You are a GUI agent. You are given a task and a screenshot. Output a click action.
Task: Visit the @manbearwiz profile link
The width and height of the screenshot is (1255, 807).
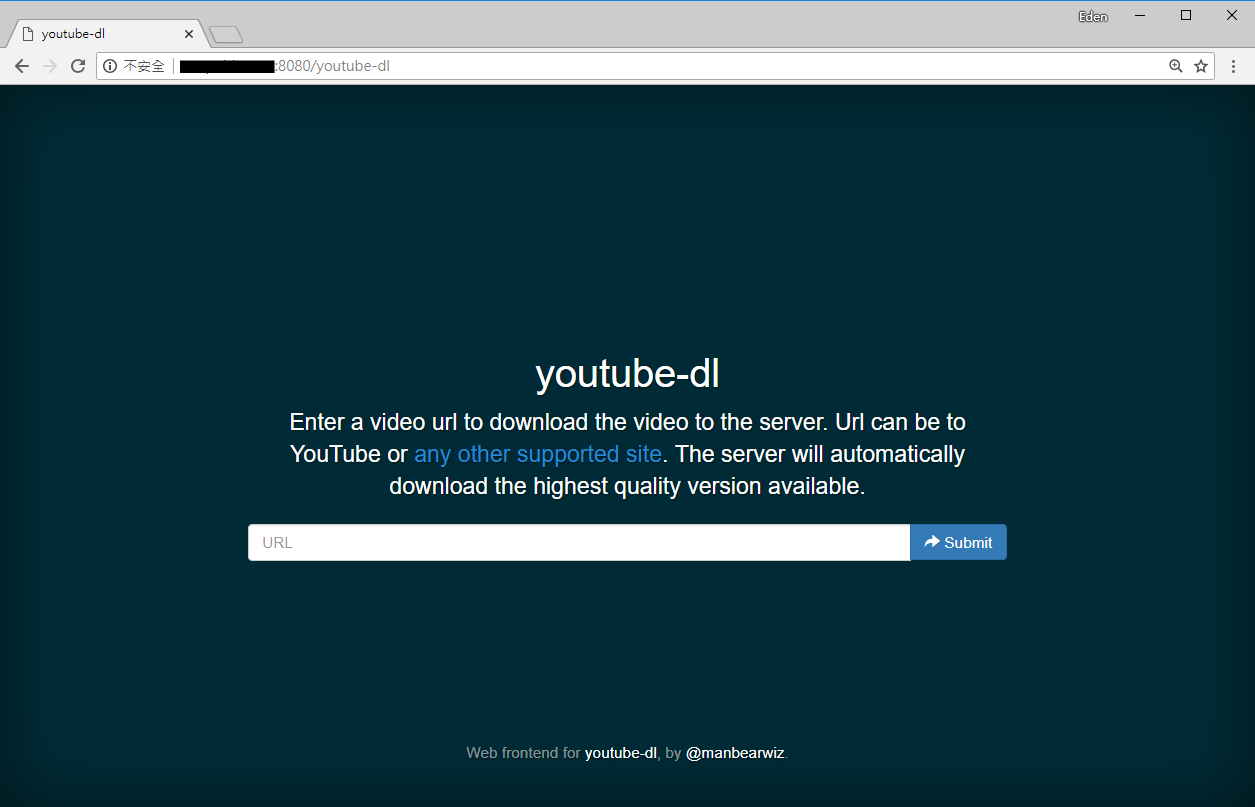point(735,753)
